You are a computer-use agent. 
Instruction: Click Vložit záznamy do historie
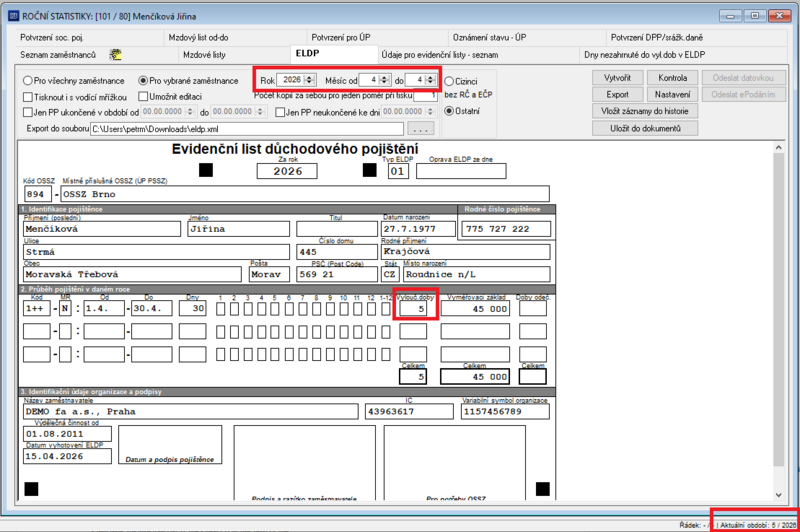645,111
